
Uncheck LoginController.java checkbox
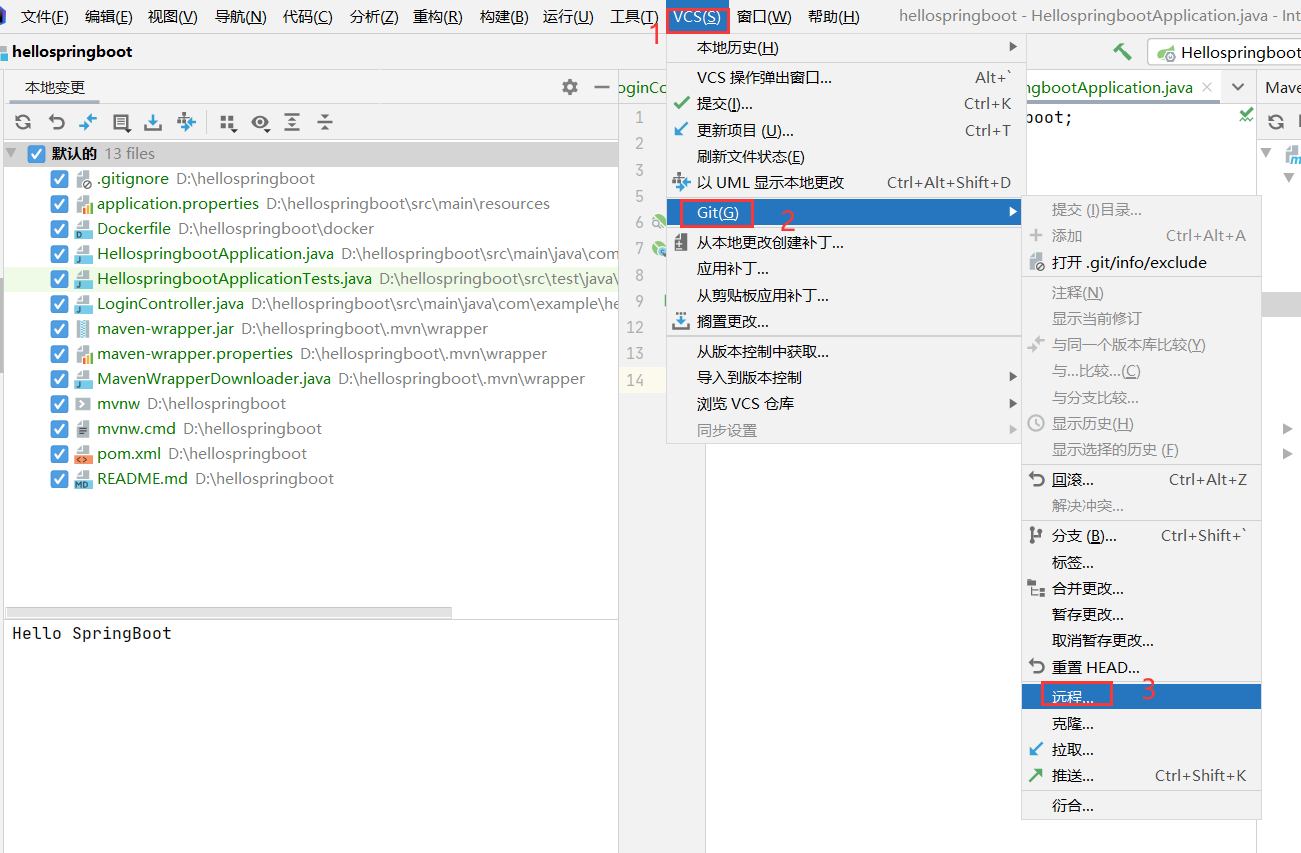(x=59, y=304)
